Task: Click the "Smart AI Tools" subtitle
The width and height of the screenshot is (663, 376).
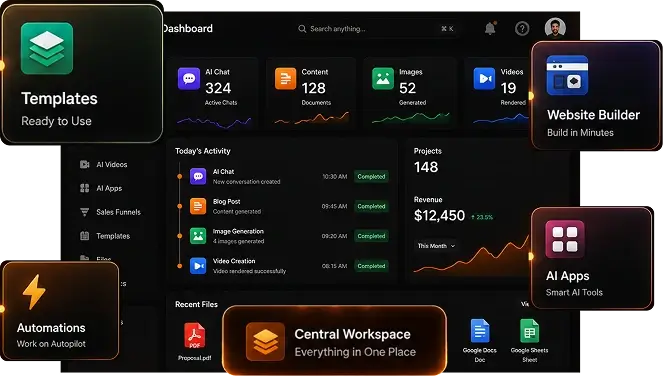Action: [x=574, y=292]
